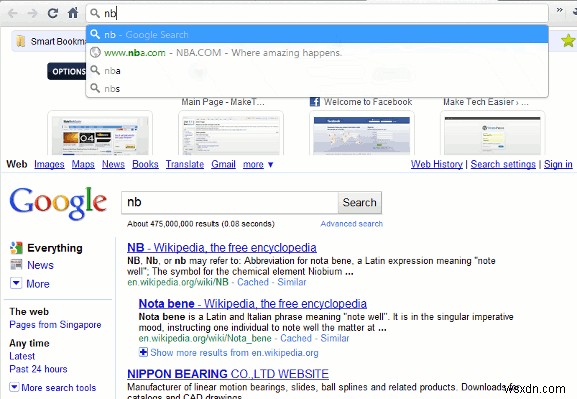
Task: Go to the home page icon
Action: click(73, 13)
